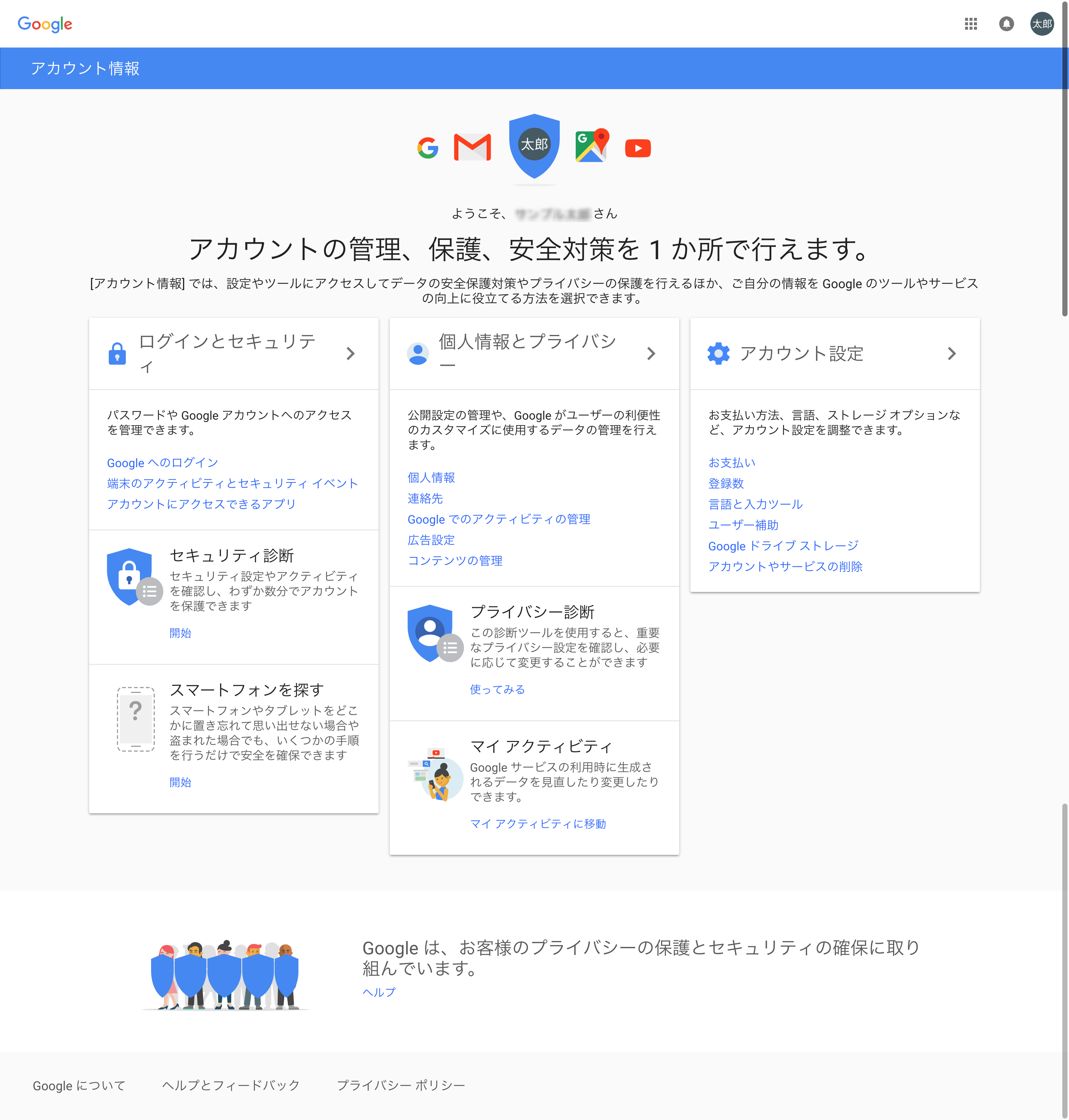Start スマートフォンを探す with 開始 link
This screenshot has width=1069, height=1120.
(x=180, y=782)
